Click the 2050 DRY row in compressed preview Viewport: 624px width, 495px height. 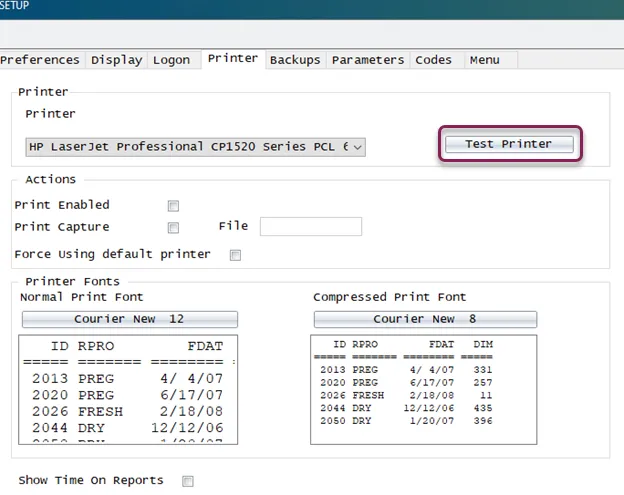tap(406, 421)
